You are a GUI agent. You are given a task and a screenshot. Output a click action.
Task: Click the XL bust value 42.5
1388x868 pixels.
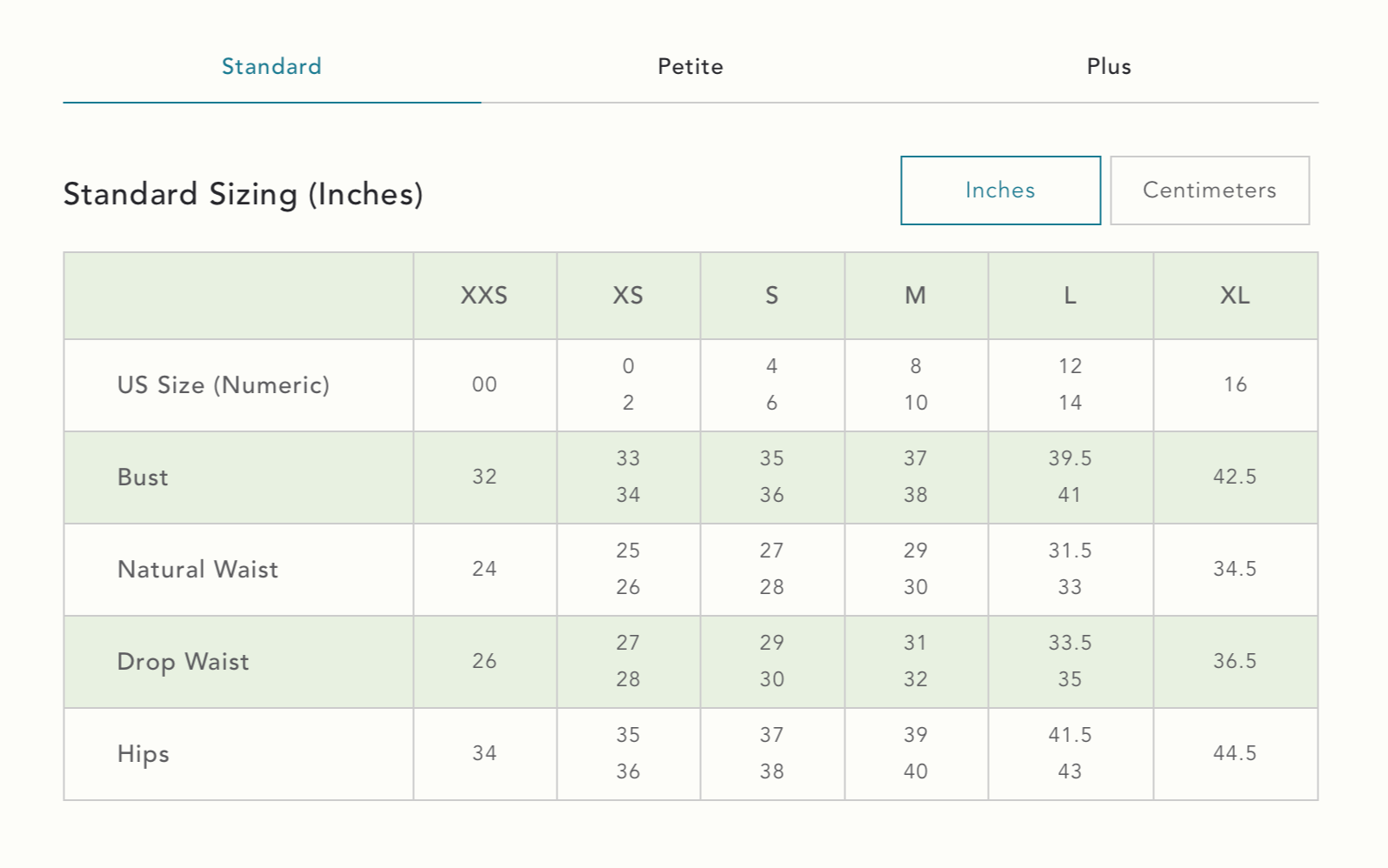pos(1235,477)
